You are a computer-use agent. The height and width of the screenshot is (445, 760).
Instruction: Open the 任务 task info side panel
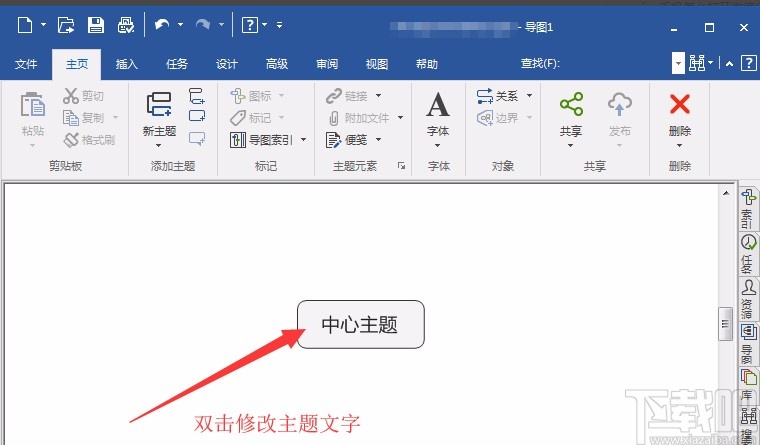tap(748, 255)
